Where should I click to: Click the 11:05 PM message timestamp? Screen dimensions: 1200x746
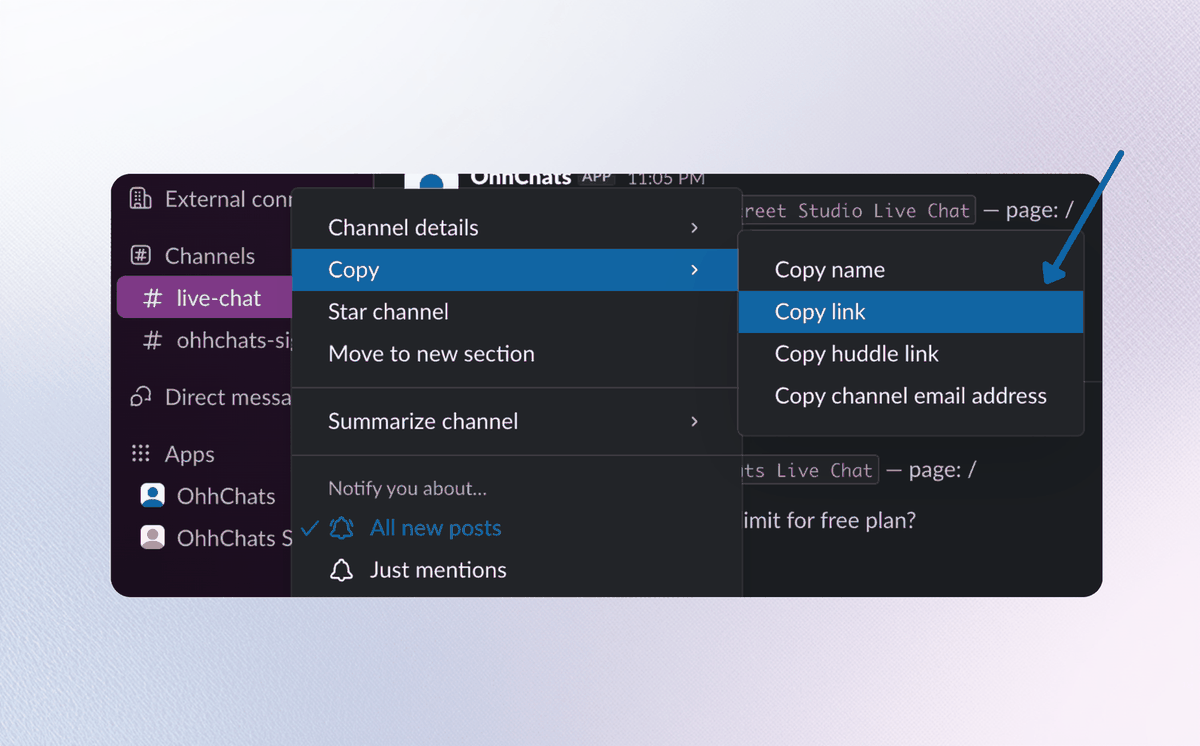666,180
